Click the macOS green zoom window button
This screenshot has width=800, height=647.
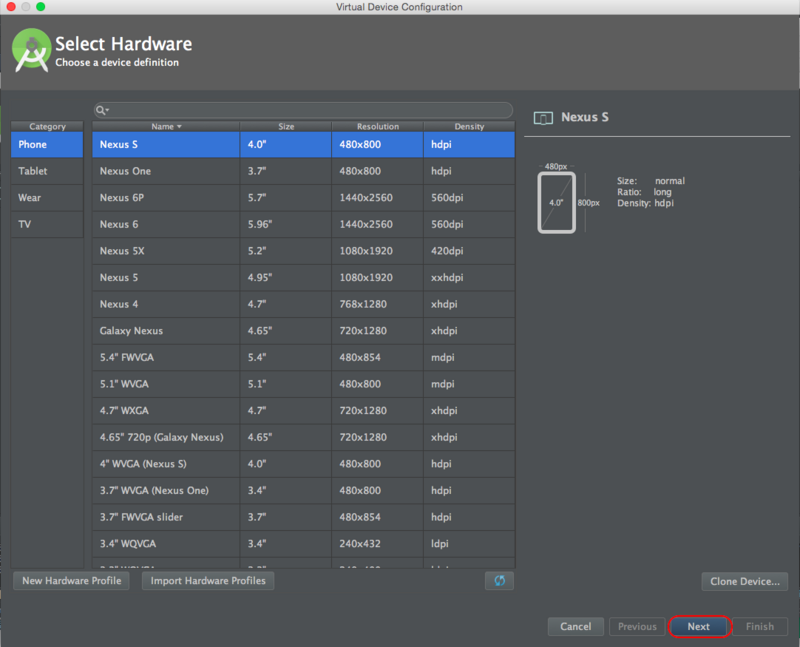point(41,7)
